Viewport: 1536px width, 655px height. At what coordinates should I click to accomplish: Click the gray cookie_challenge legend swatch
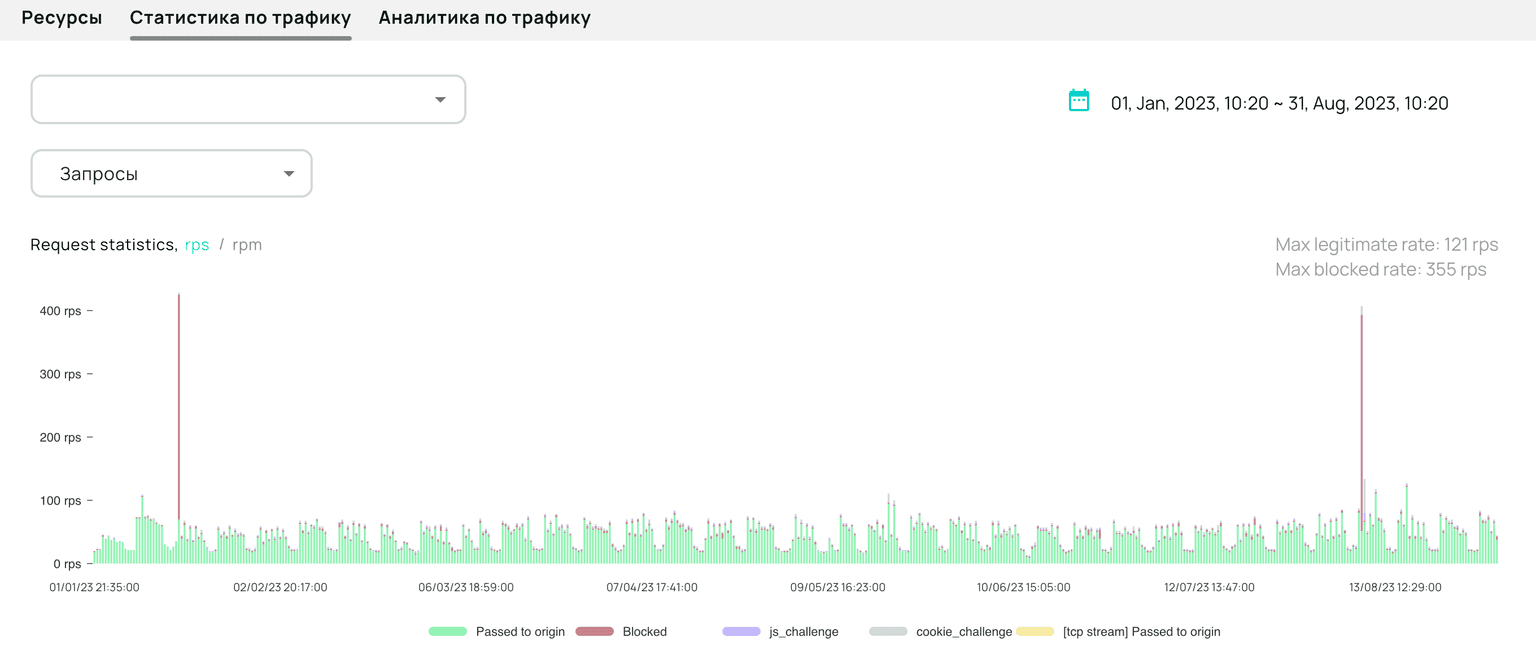tap(888, 631)
